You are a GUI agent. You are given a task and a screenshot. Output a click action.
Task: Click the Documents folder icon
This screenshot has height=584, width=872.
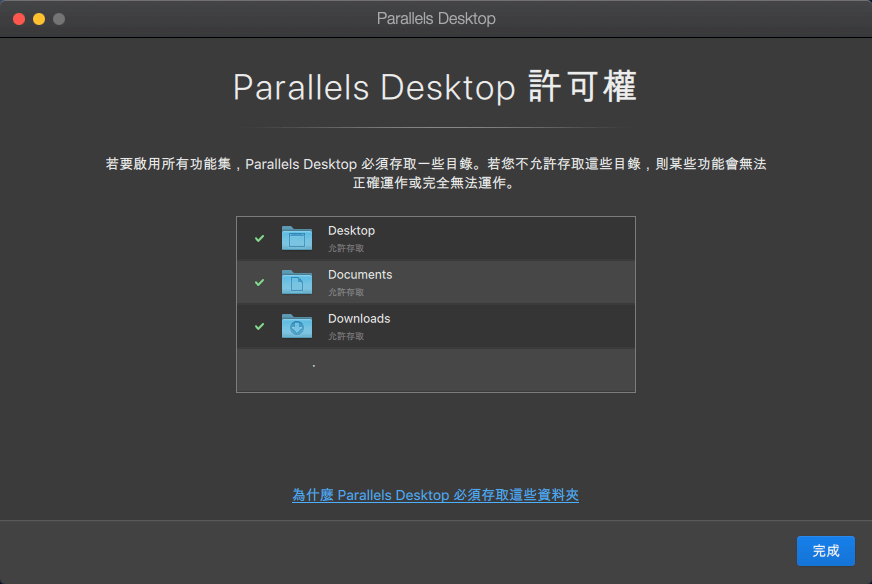tap(297, 282)
